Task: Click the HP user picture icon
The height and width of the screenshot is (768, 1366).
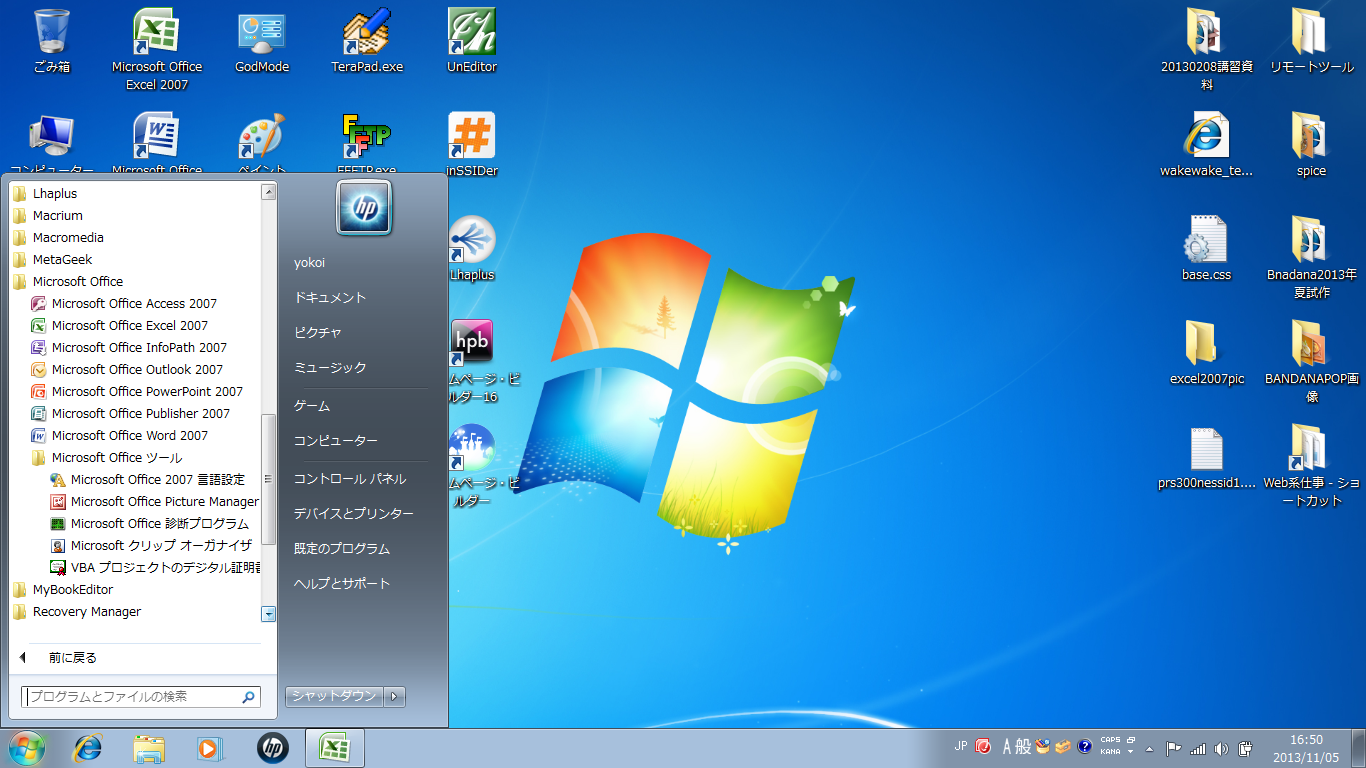Action: tap(364, 207)
